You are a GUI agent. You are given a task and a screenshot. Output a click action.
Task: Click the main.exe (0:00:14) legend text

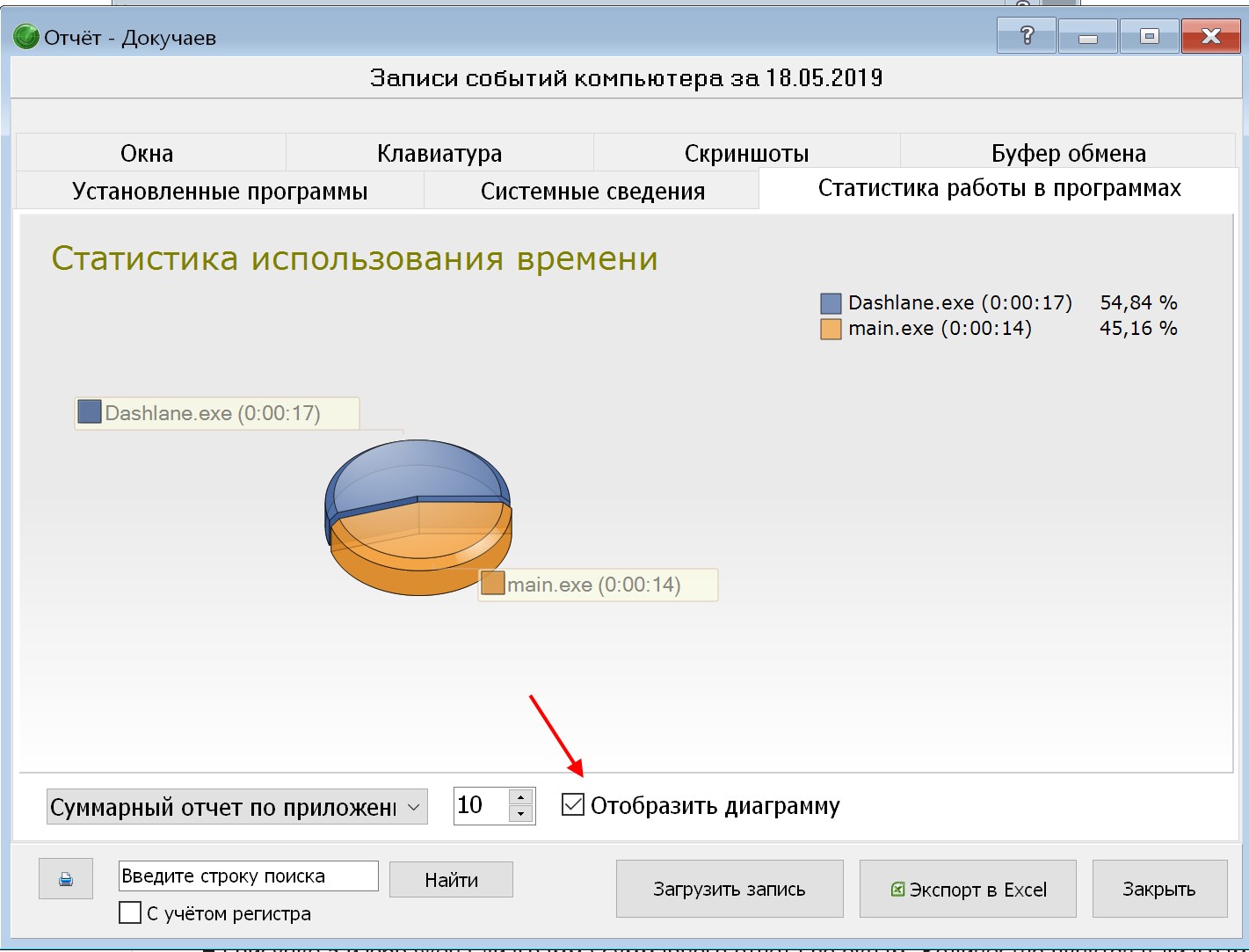click(940, 328)
